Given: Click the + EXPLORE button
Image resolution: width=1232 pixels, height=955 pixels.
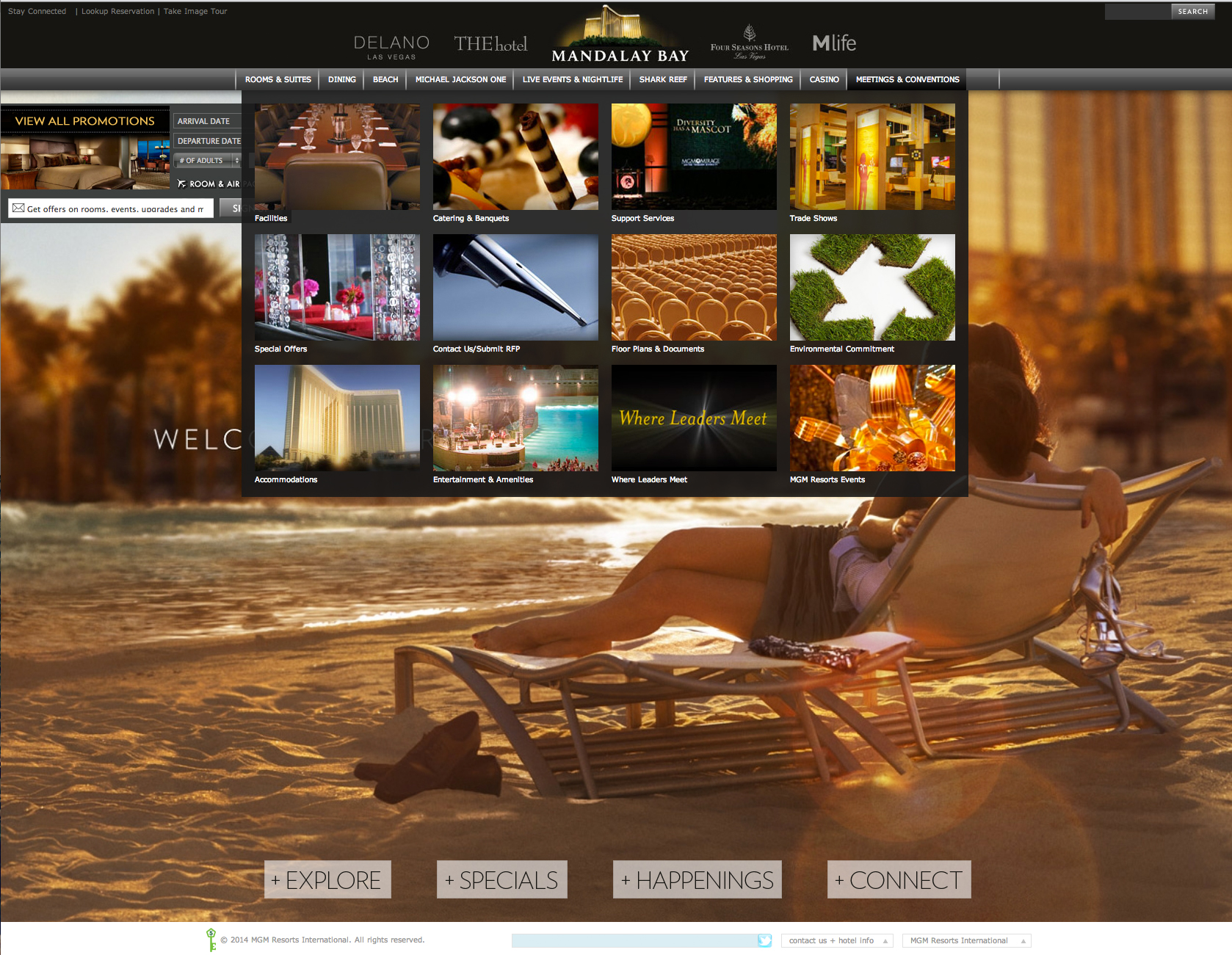Looking at the screenshot, I should [327, 879].
